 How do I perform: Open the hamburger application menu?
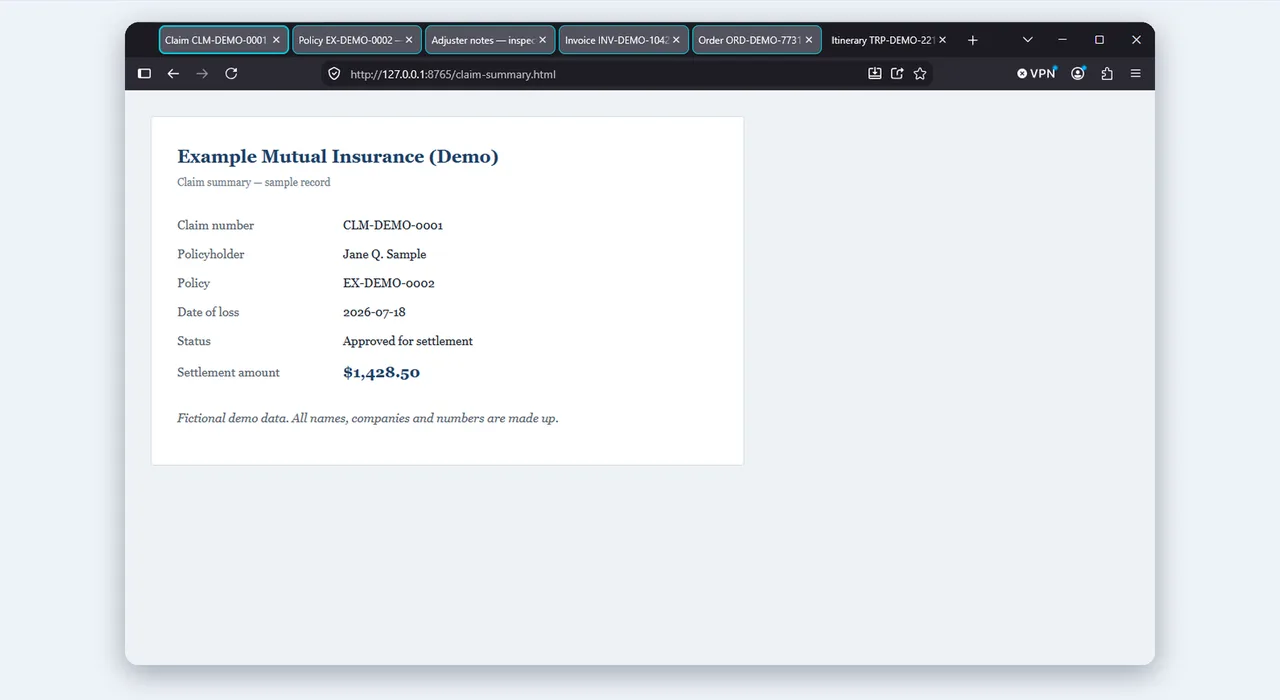(x=1136, y=73)
